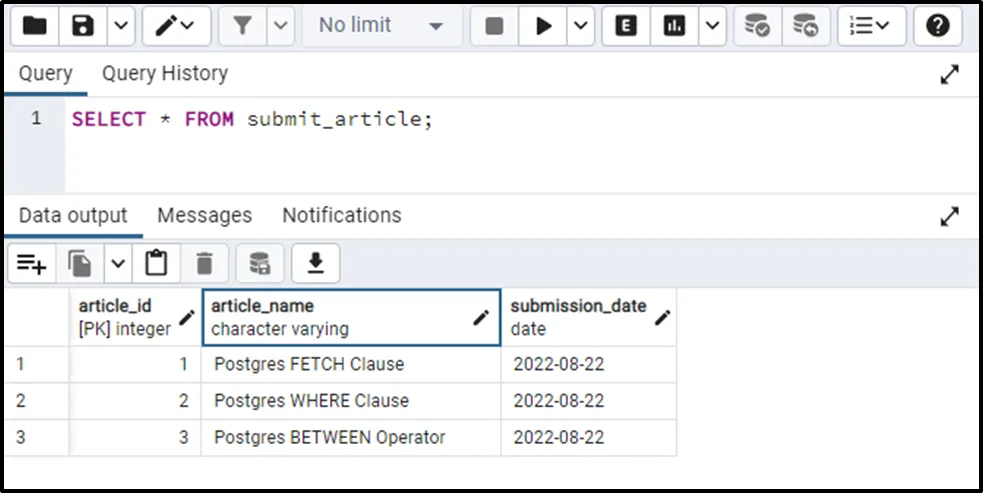Run the query with the Execute button
This screenshot has width=983, height=493.
pyautogui.click(x=543, y=26)
